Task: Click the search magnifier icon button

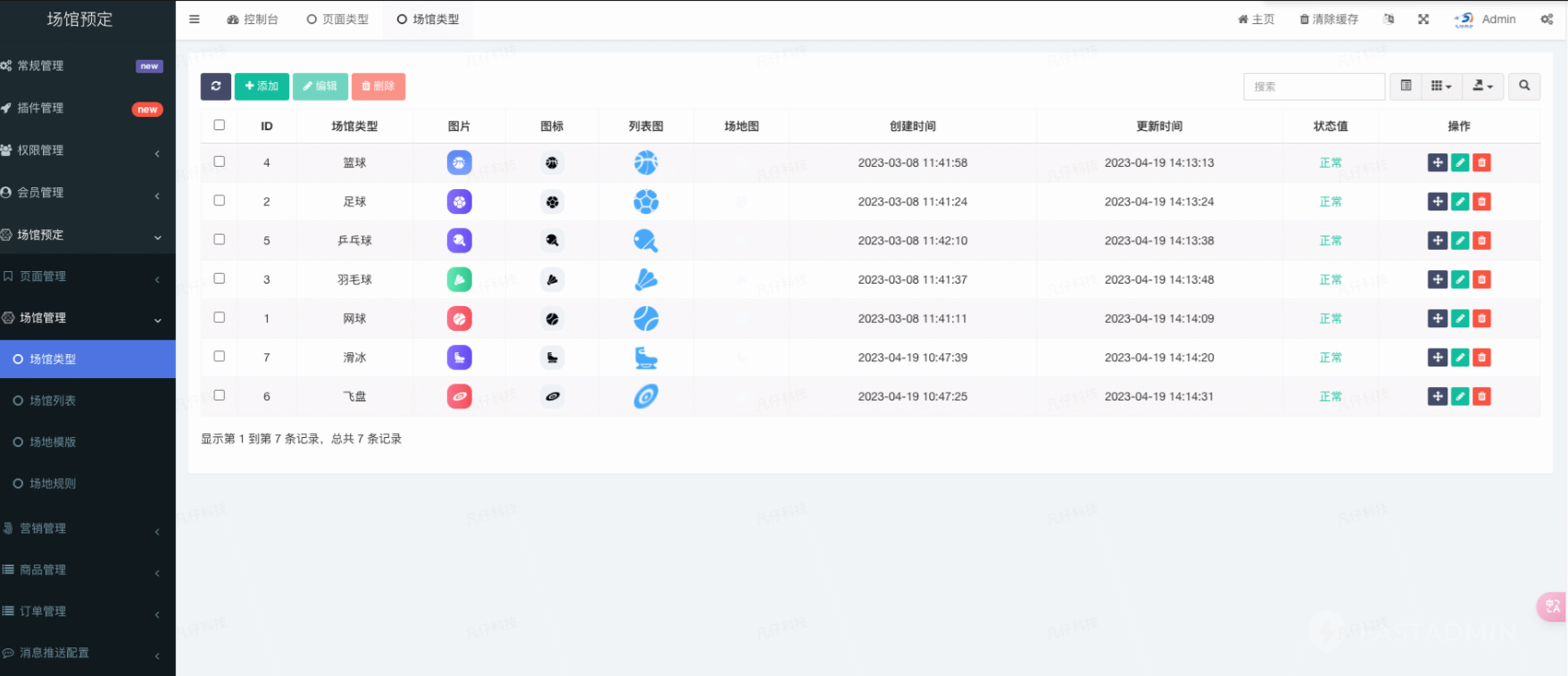Action: (x=1524, y=87)
